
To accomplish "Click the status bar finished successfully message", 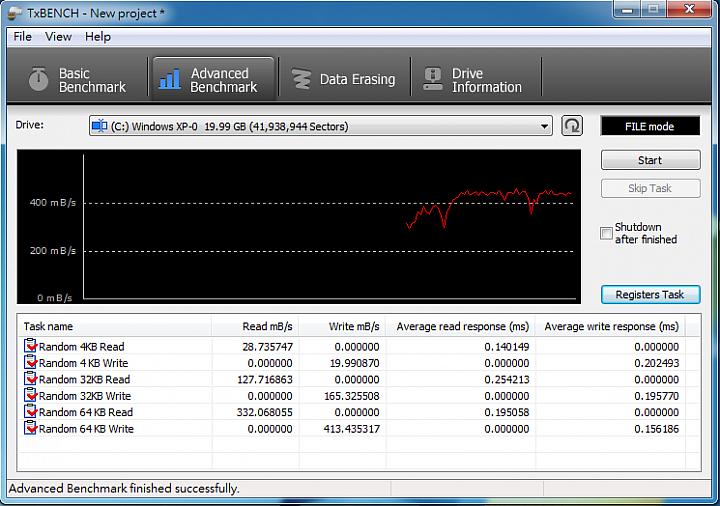I will pyautogui.click(x=124, y=488).
